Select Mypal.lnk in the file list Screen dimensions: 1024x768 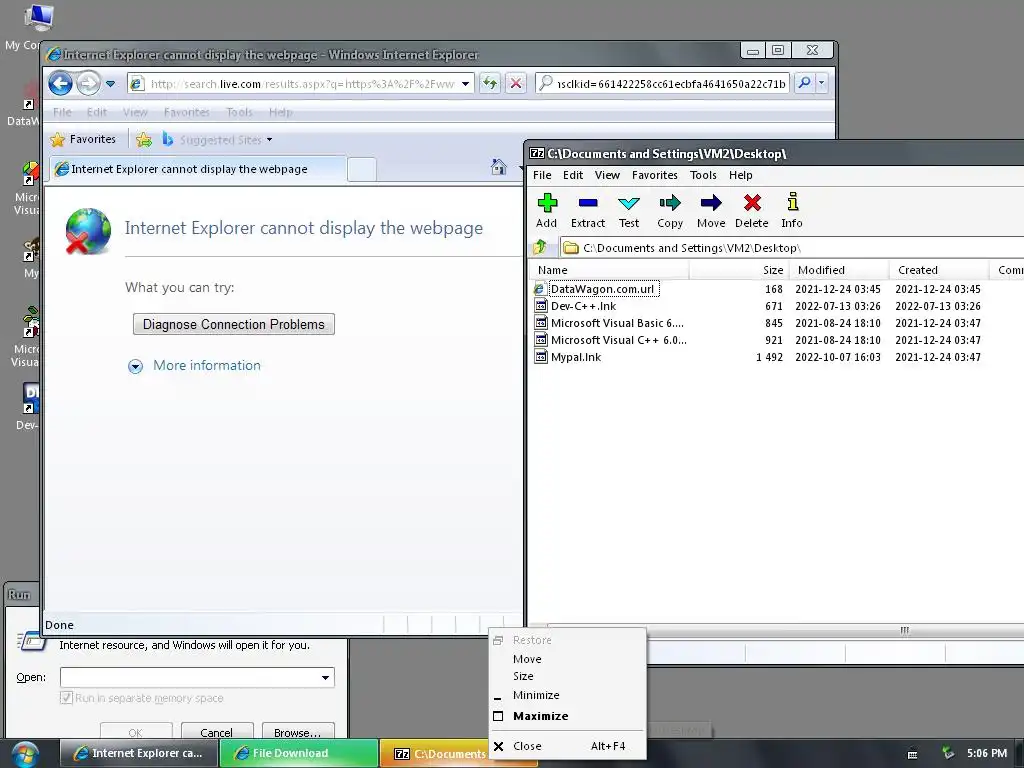coord(576,357)
